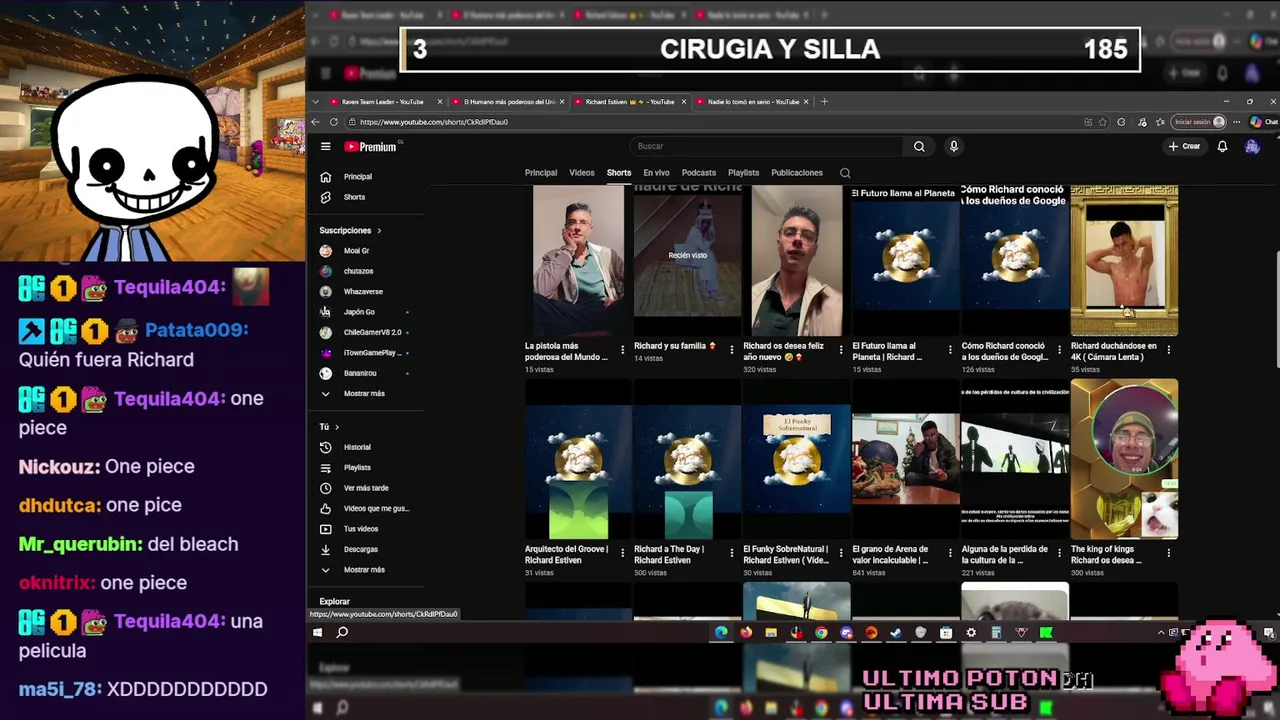This screenshot has width=1280, height=720.
Task: Click the taskbar search magnifier
Action: [342, 632]
